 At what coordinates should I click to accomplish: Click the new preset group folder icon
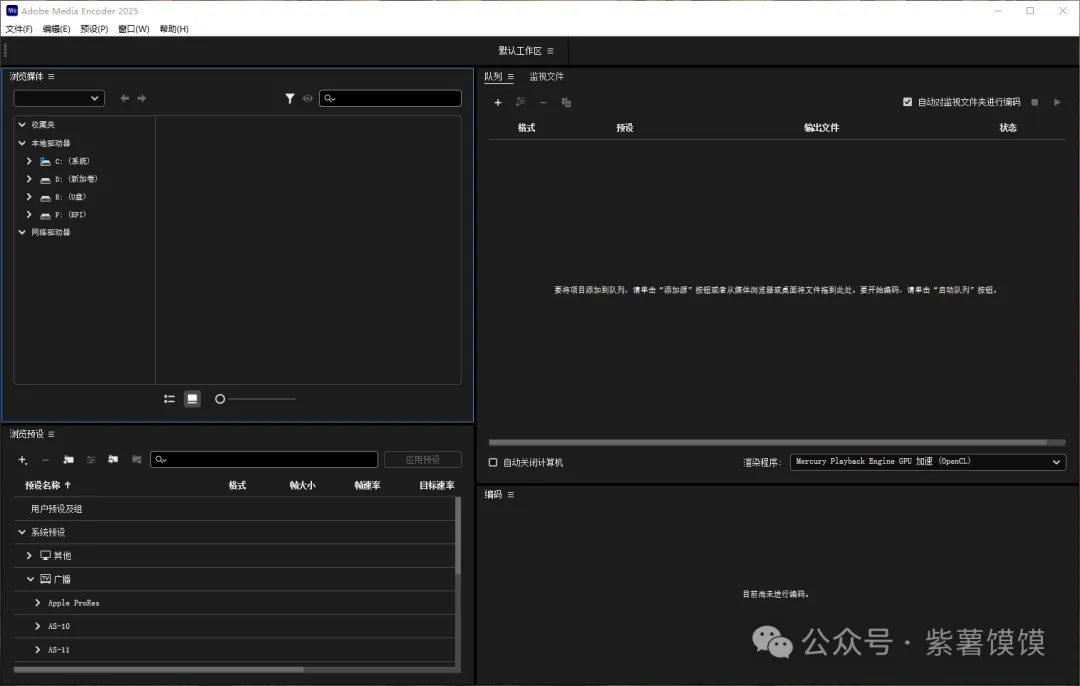(x=68, y=460)
